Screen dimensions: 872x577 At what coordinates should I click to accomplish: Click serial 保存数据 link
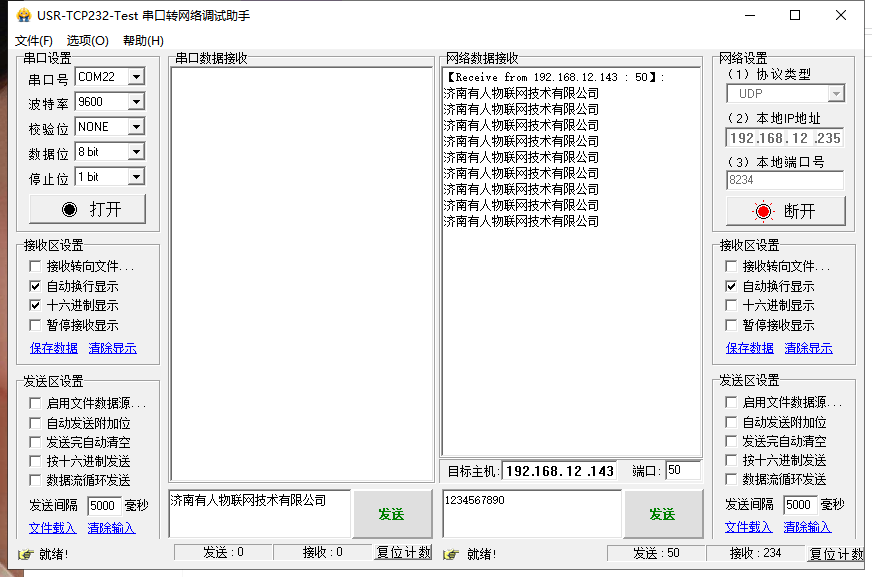[x=53, y=348]
